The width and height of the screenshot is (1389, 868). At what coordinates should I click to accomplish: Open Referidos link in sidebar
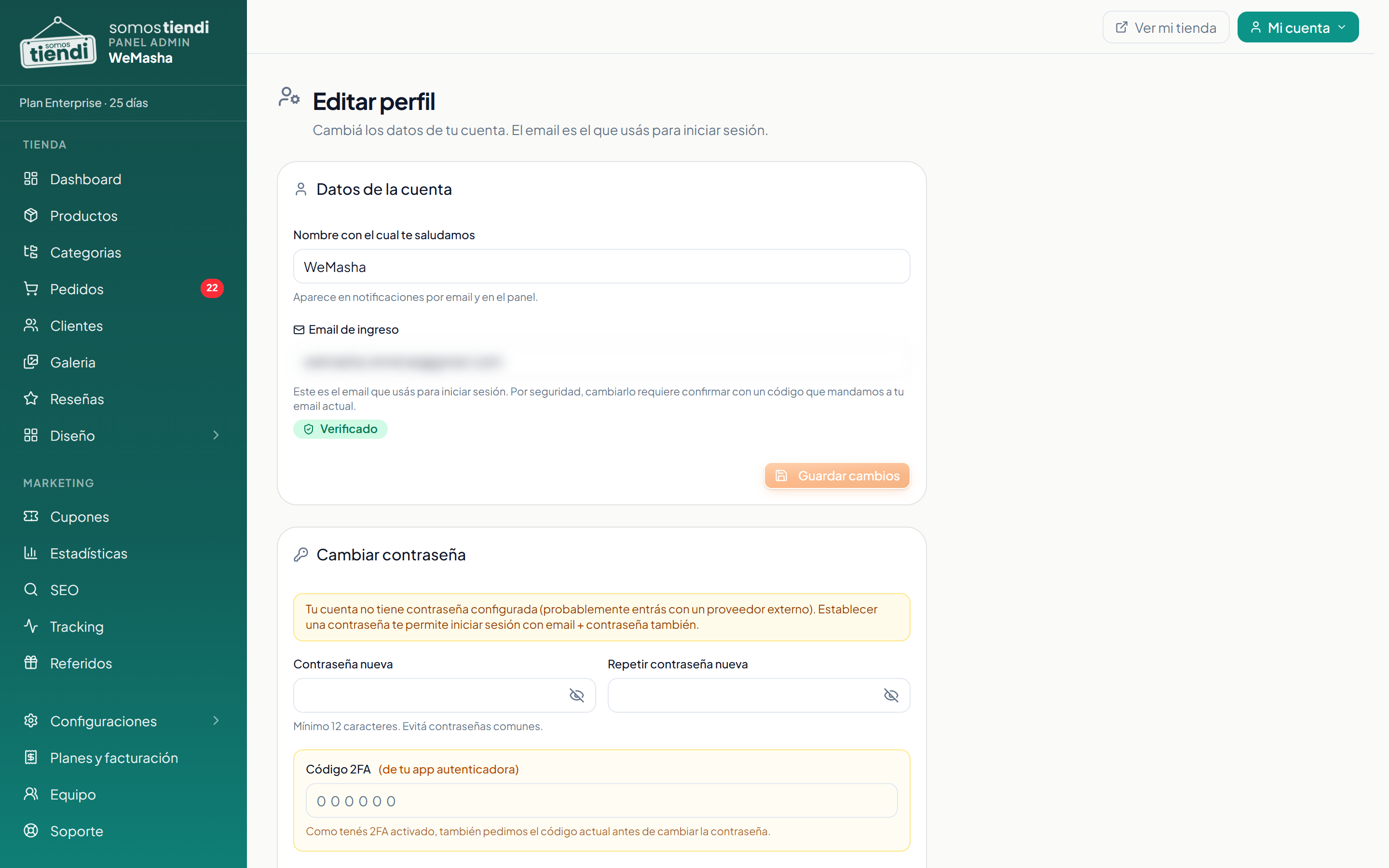point(123,664)
